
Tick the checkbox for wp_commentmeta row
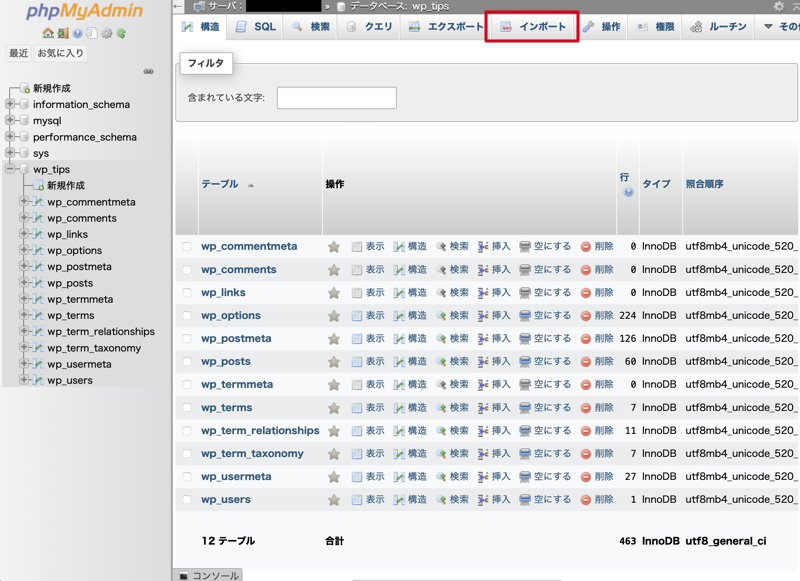point(187,246)
